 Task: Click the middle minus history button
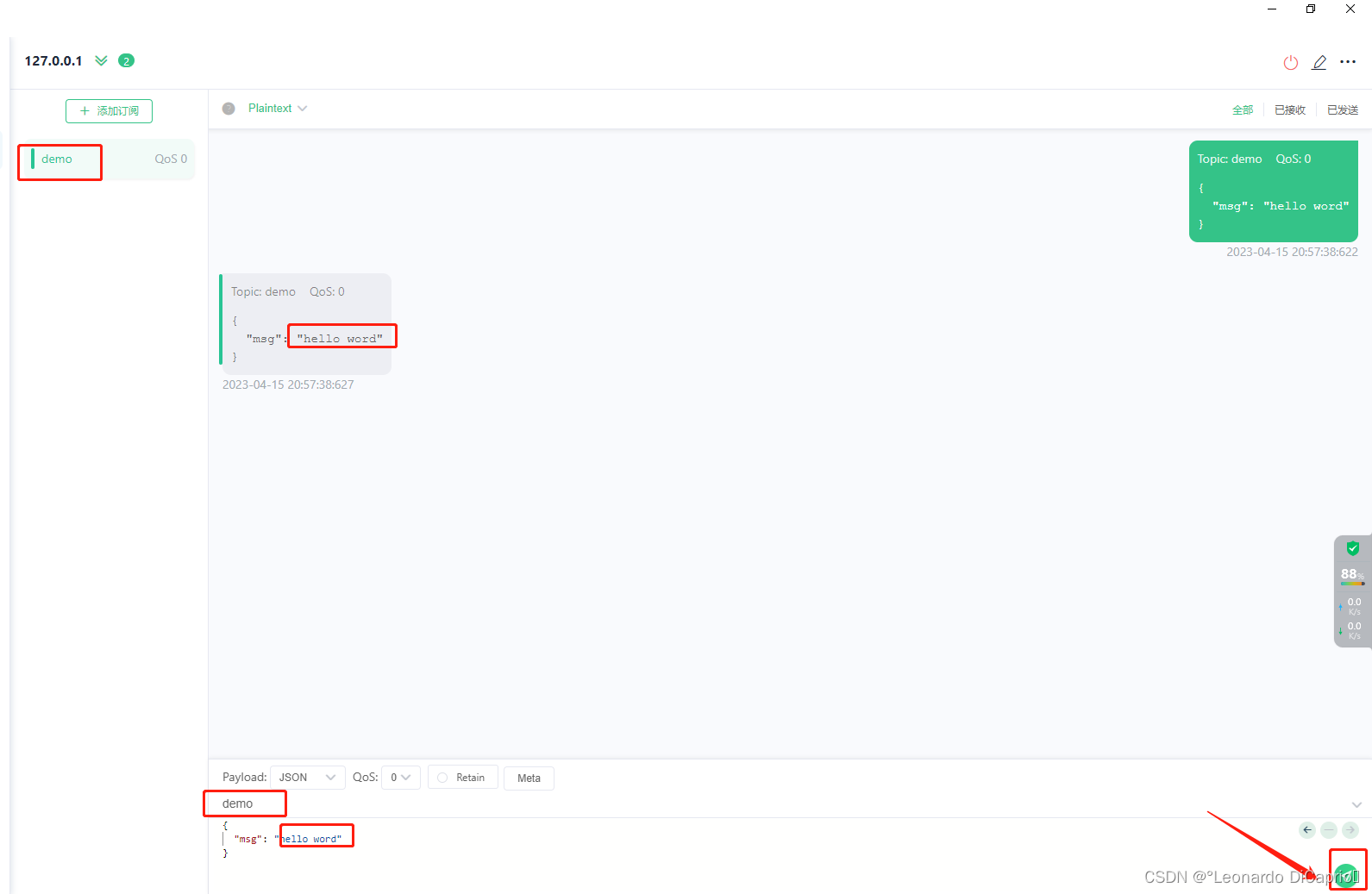click(x=1329, y=830)
